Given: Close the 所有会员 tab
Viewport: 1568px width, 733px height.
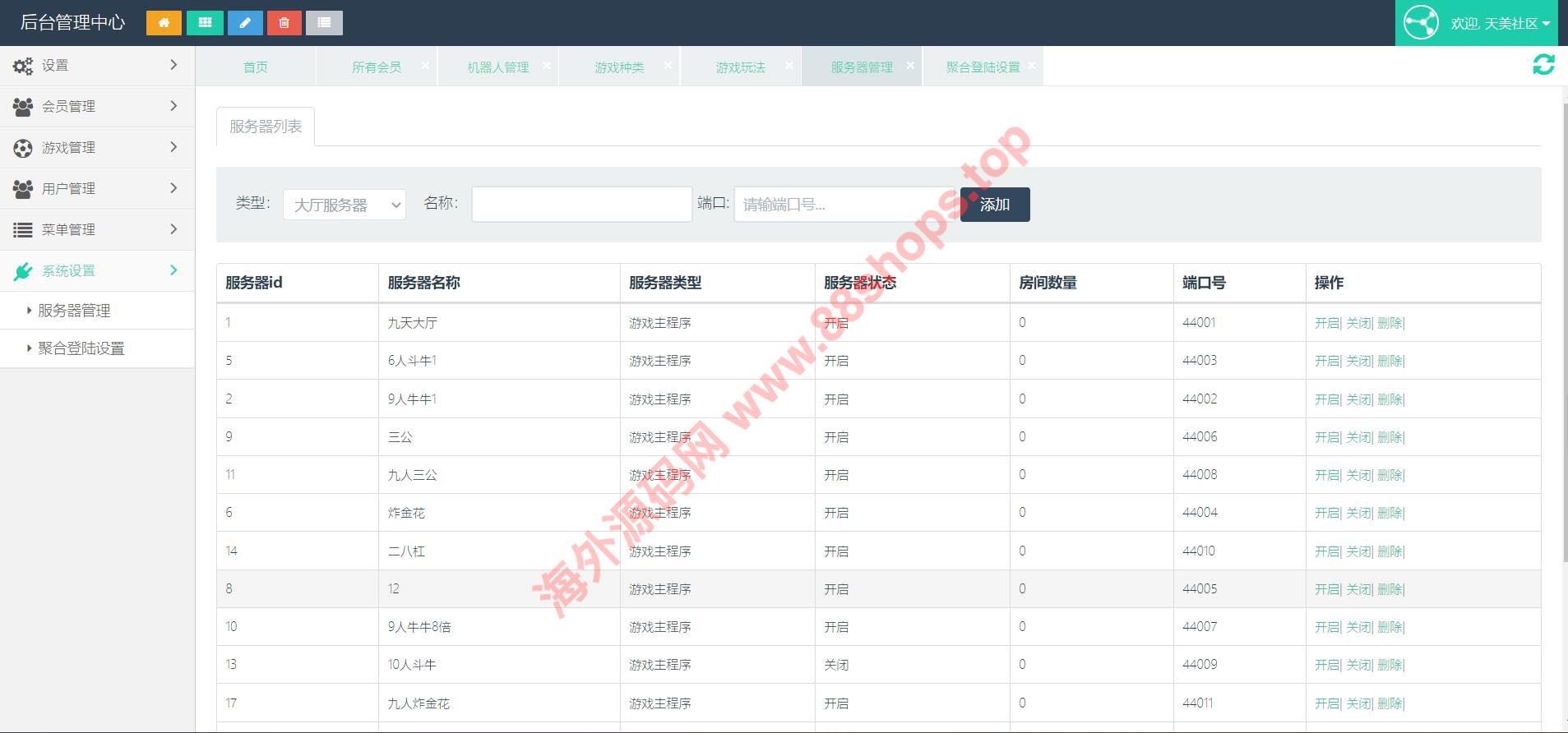Looking at the screenshot, I should pyautogui.click(x=425, y=65).
